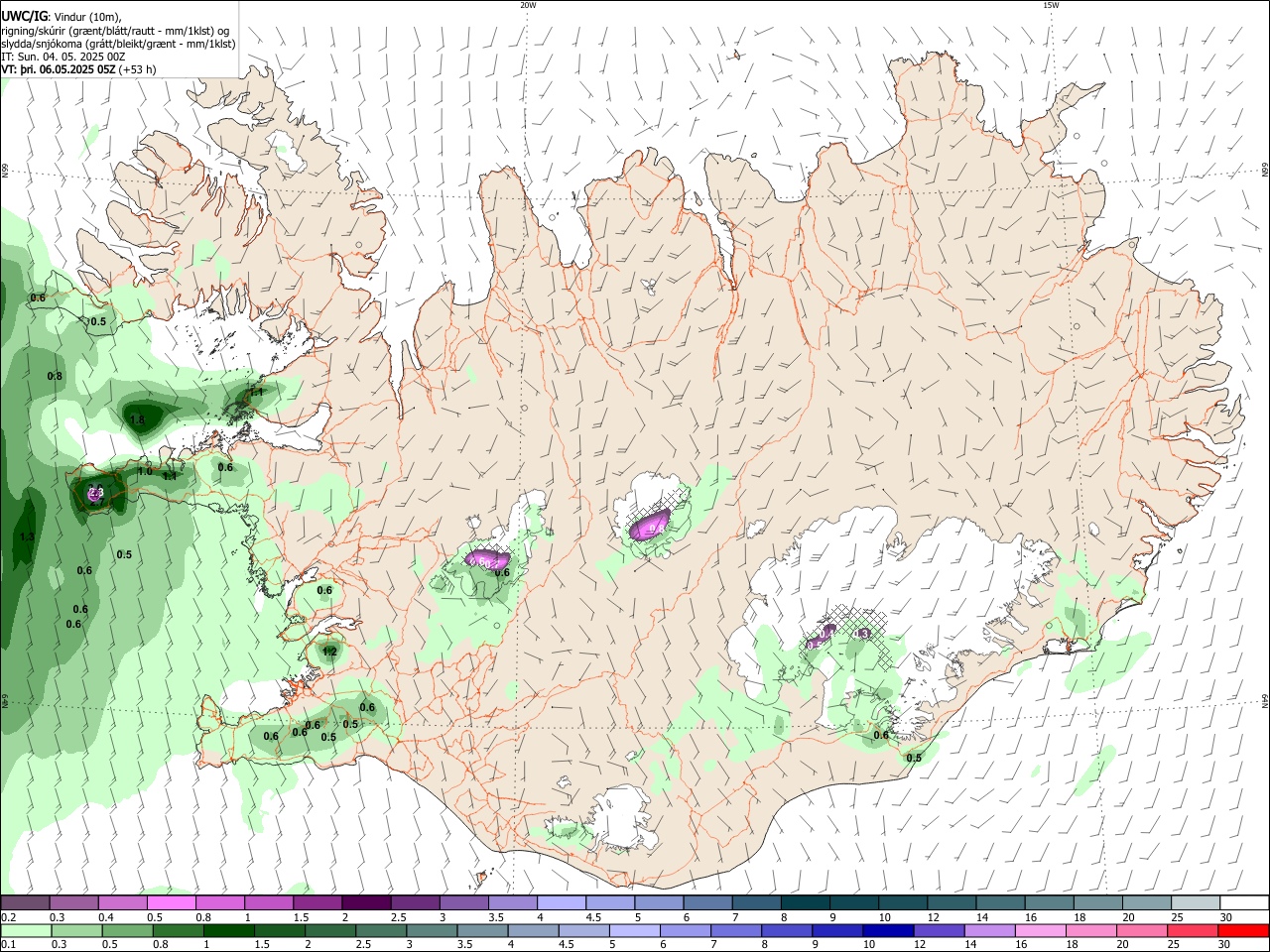Click the '1.8' rainfall value on the map
The width and height of the screenshot is (1270, 952).
click(x=138, y=420)
